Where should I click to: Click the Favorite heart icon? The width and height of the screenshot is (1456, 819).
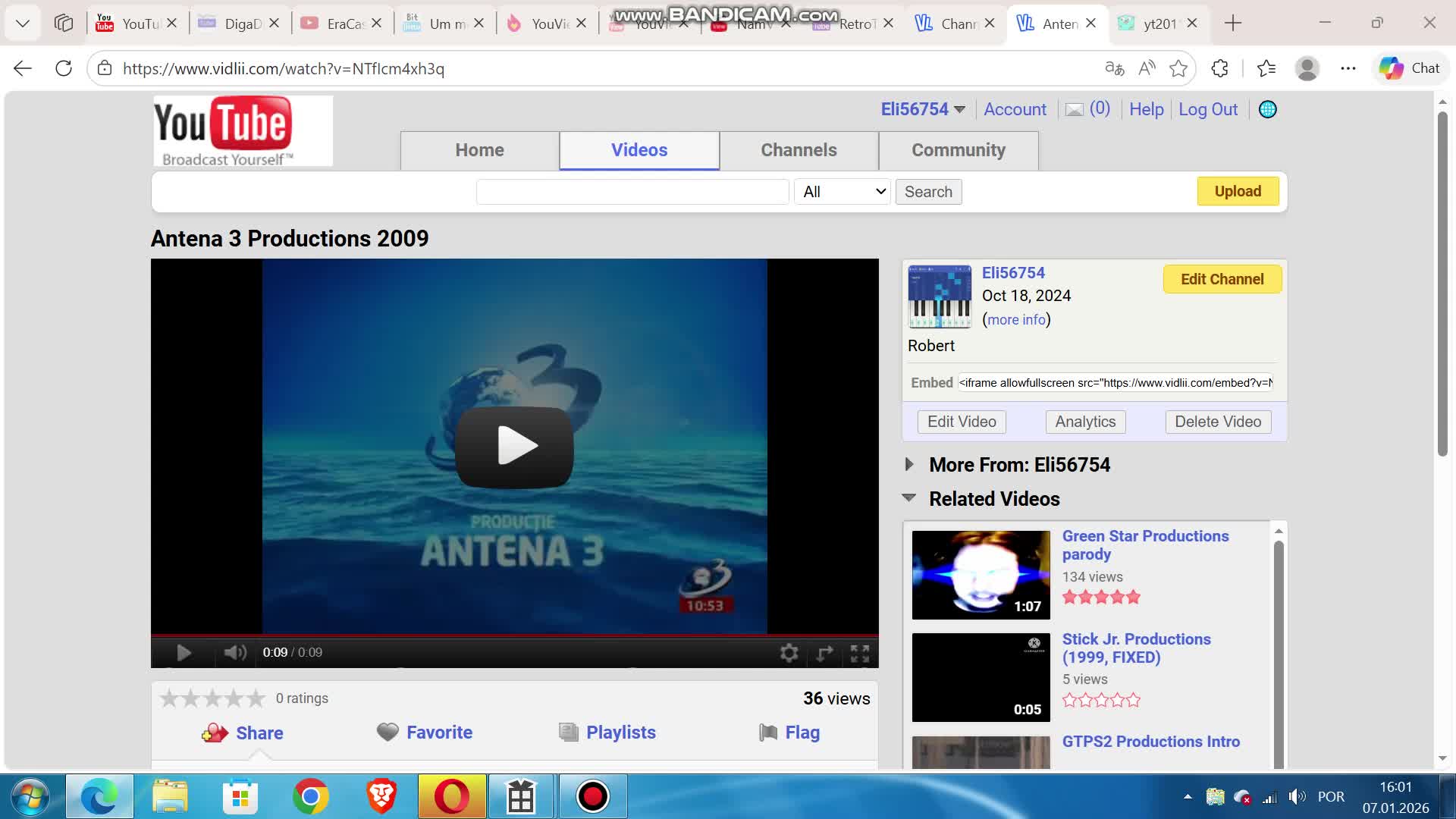(388, 732)
